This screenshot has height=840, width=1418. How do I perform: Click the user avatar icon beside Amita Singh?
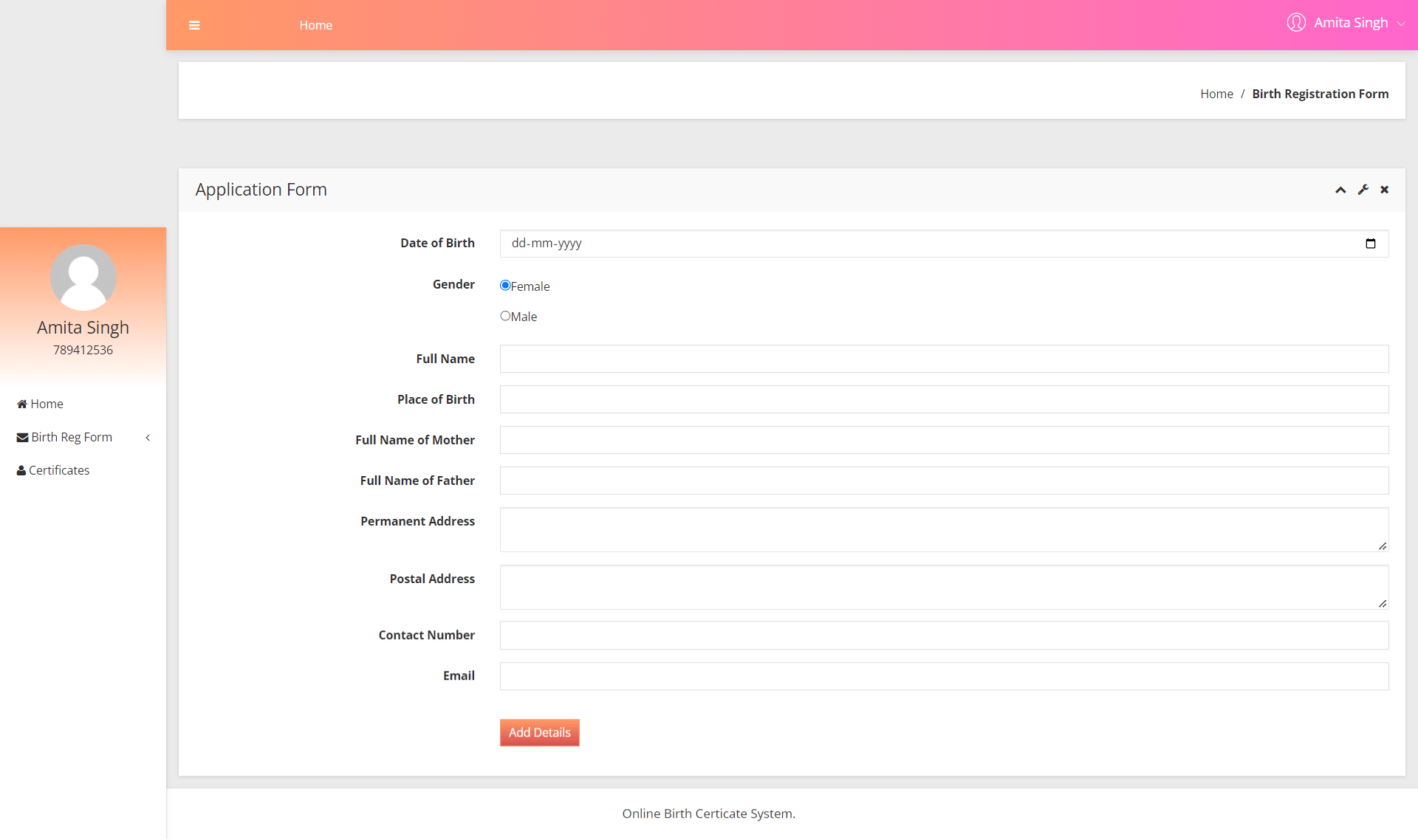[1296, 22]
